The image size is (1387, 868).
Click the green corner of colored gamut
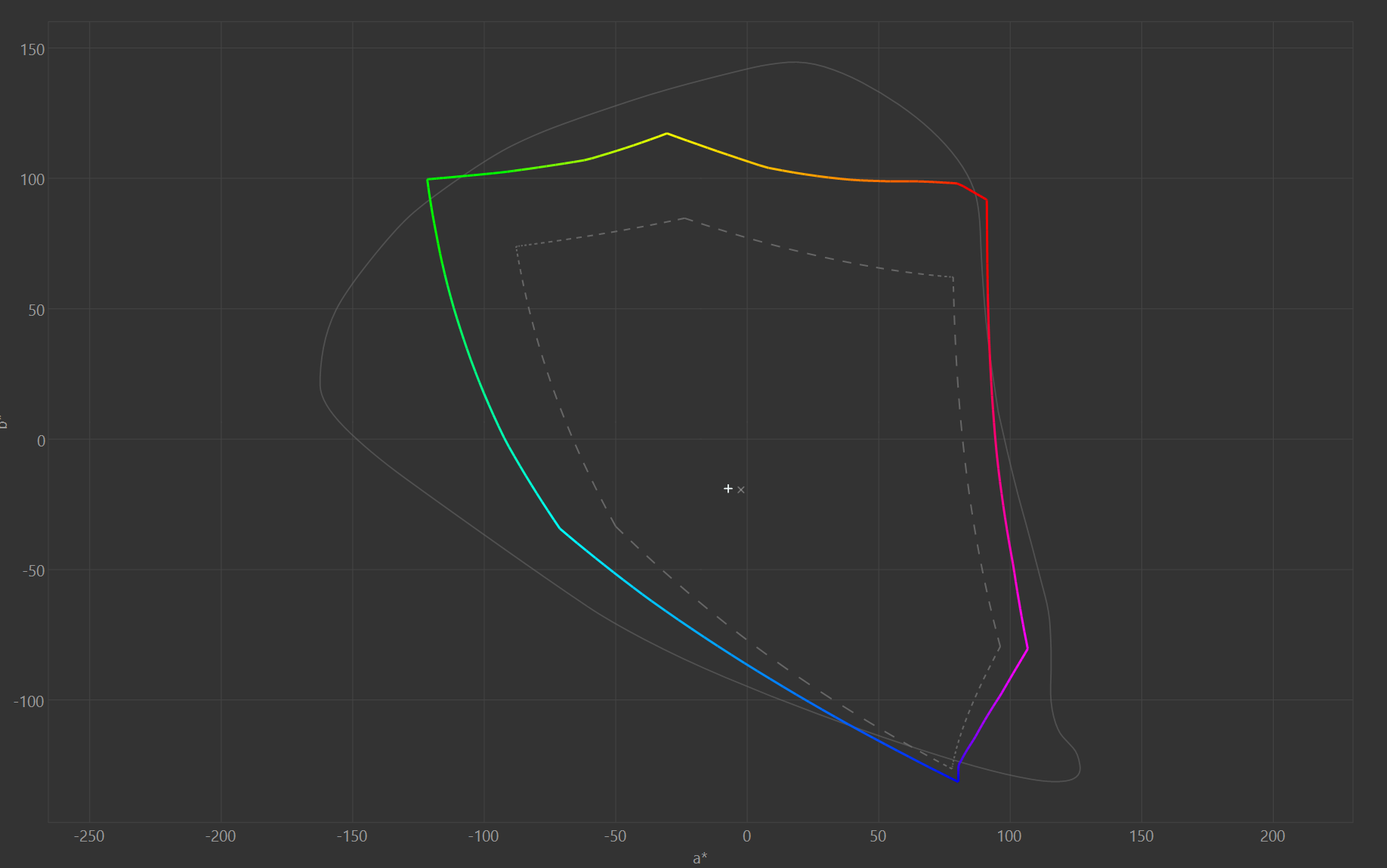[428, 179]
